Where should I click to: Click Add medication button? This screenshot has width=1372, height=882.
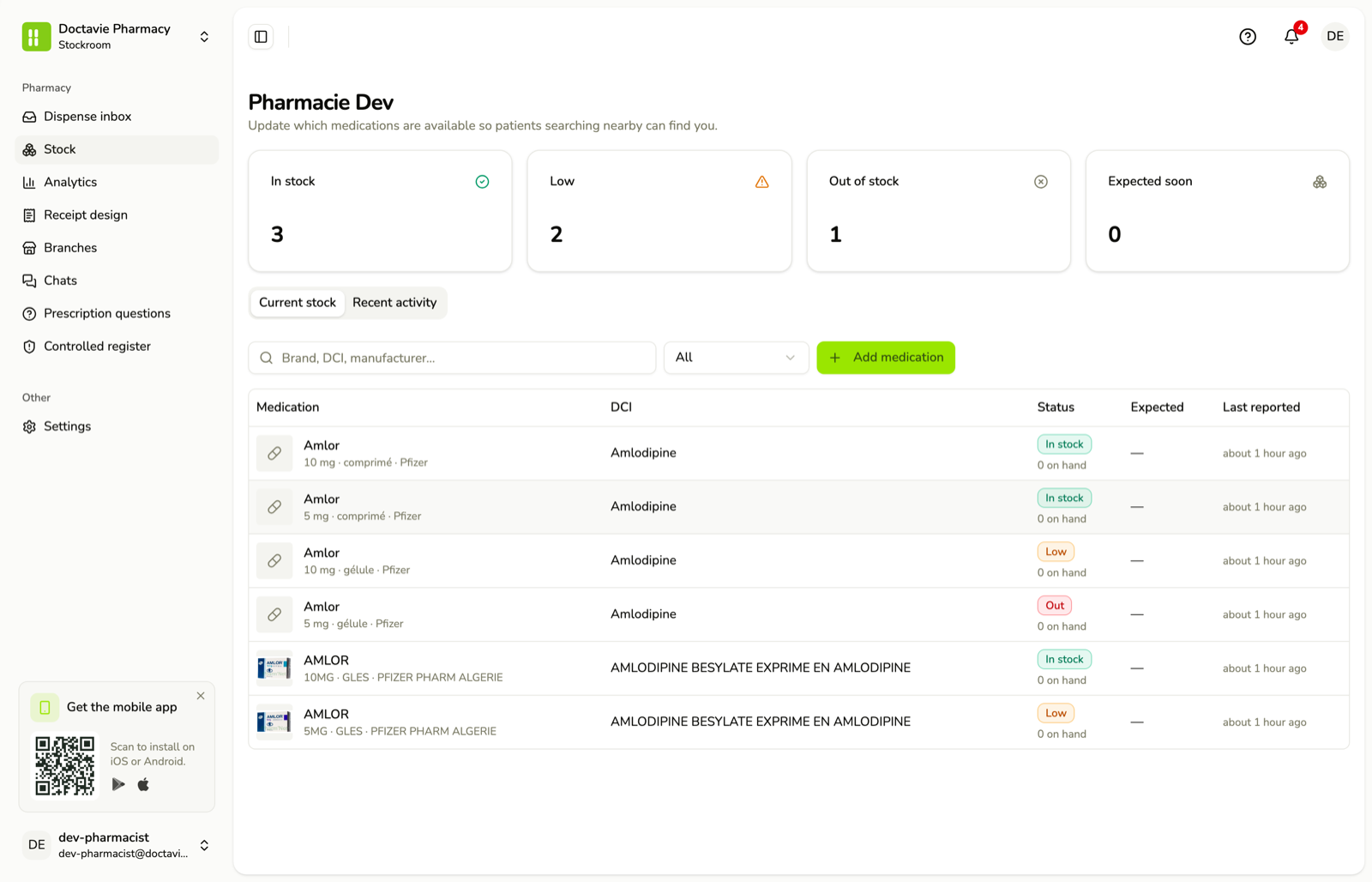886,358
